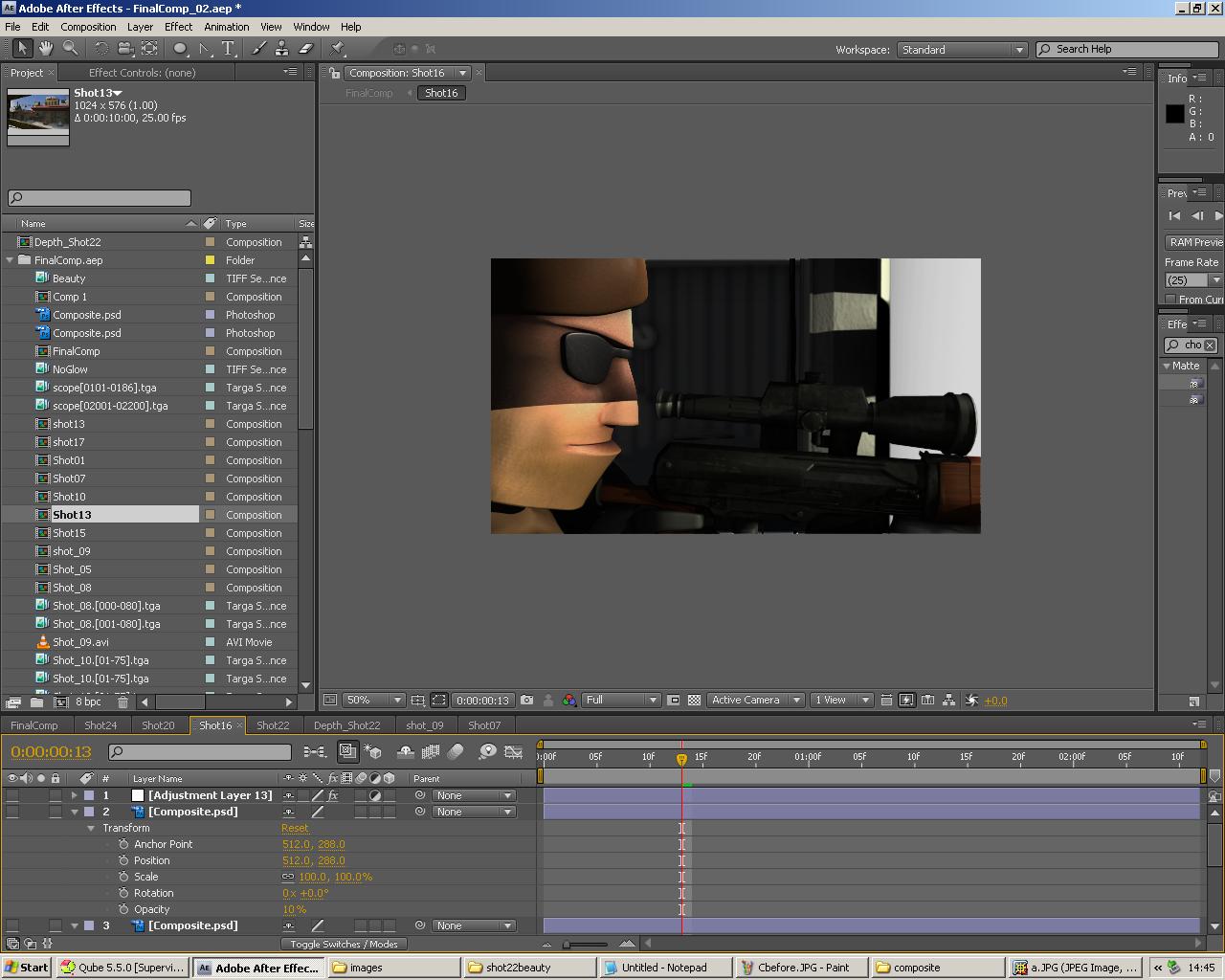Image resolution: width=1225 pixels, height=980 pixels.
Task: Open the Composition menu
Action: [88, 27]
